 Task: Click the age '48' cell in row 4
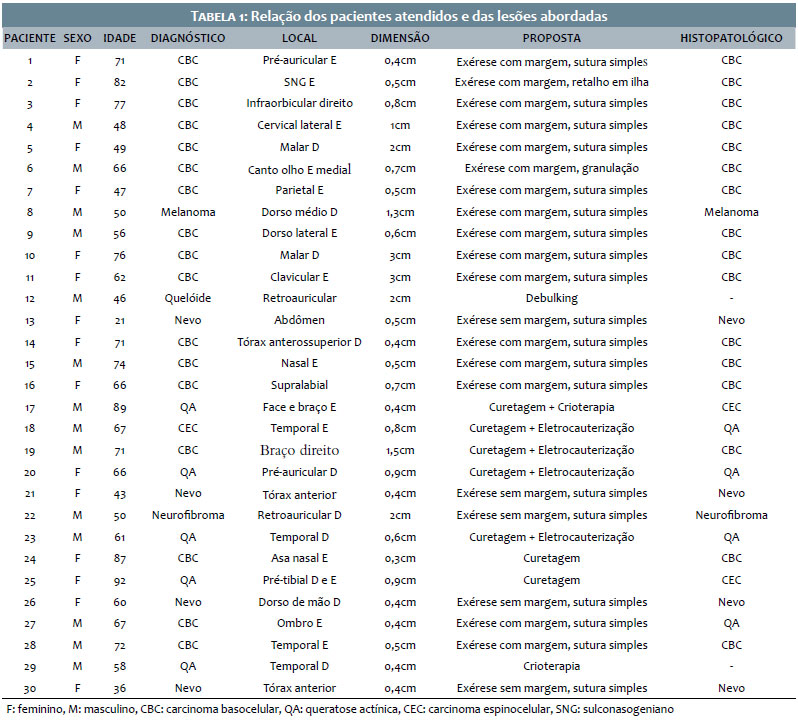pyautogui.click(x=120, y=126)
